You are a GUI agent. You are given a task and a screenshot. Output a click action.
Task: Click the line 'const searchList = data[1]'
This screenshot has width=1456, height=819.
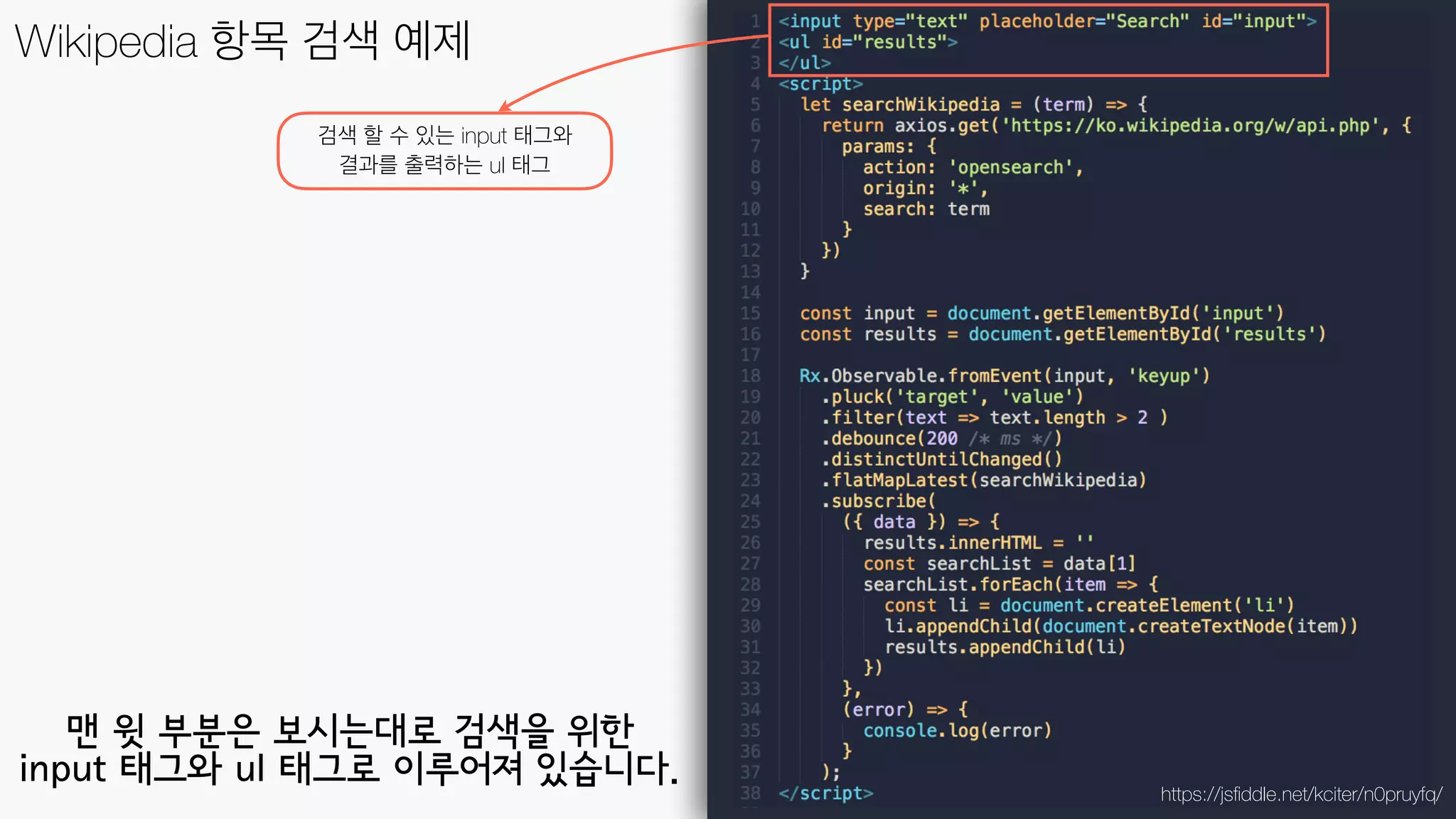point(1000,564)
